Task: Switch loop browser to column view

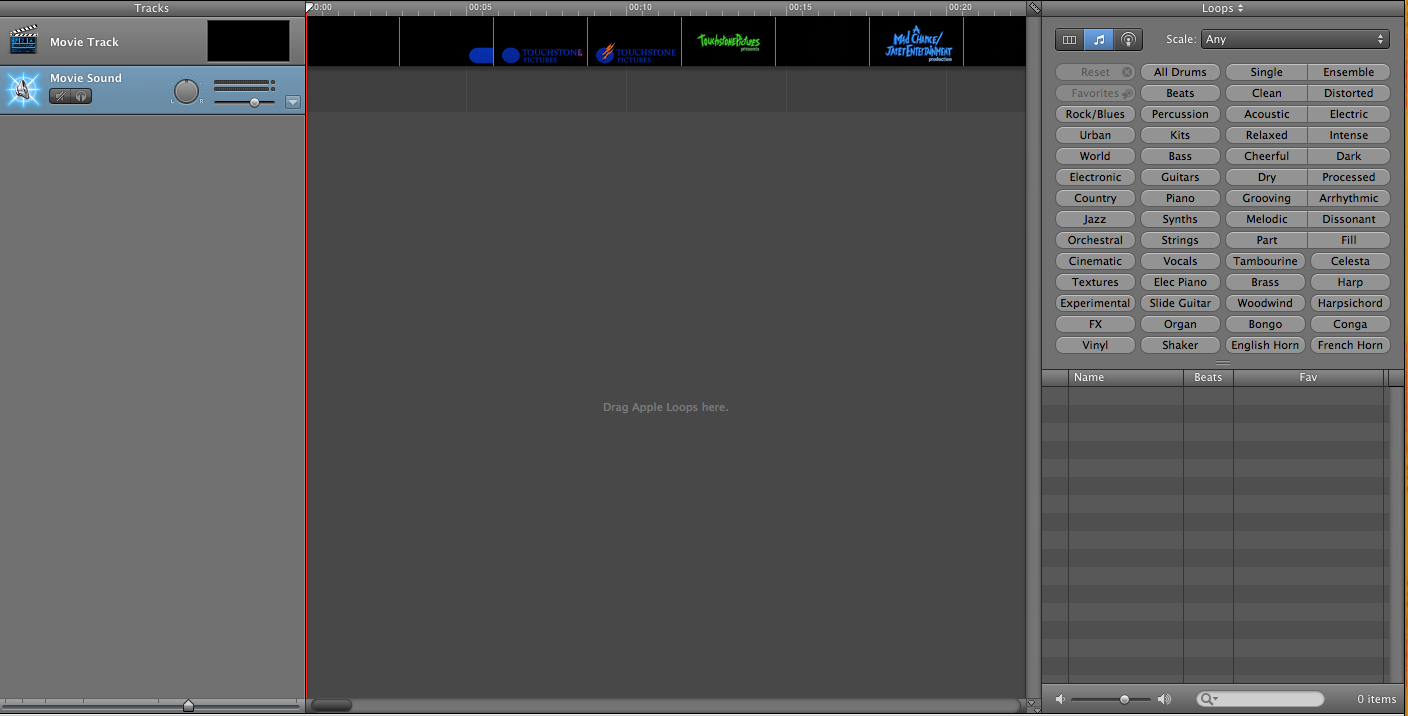Action: pos(1070,40)
